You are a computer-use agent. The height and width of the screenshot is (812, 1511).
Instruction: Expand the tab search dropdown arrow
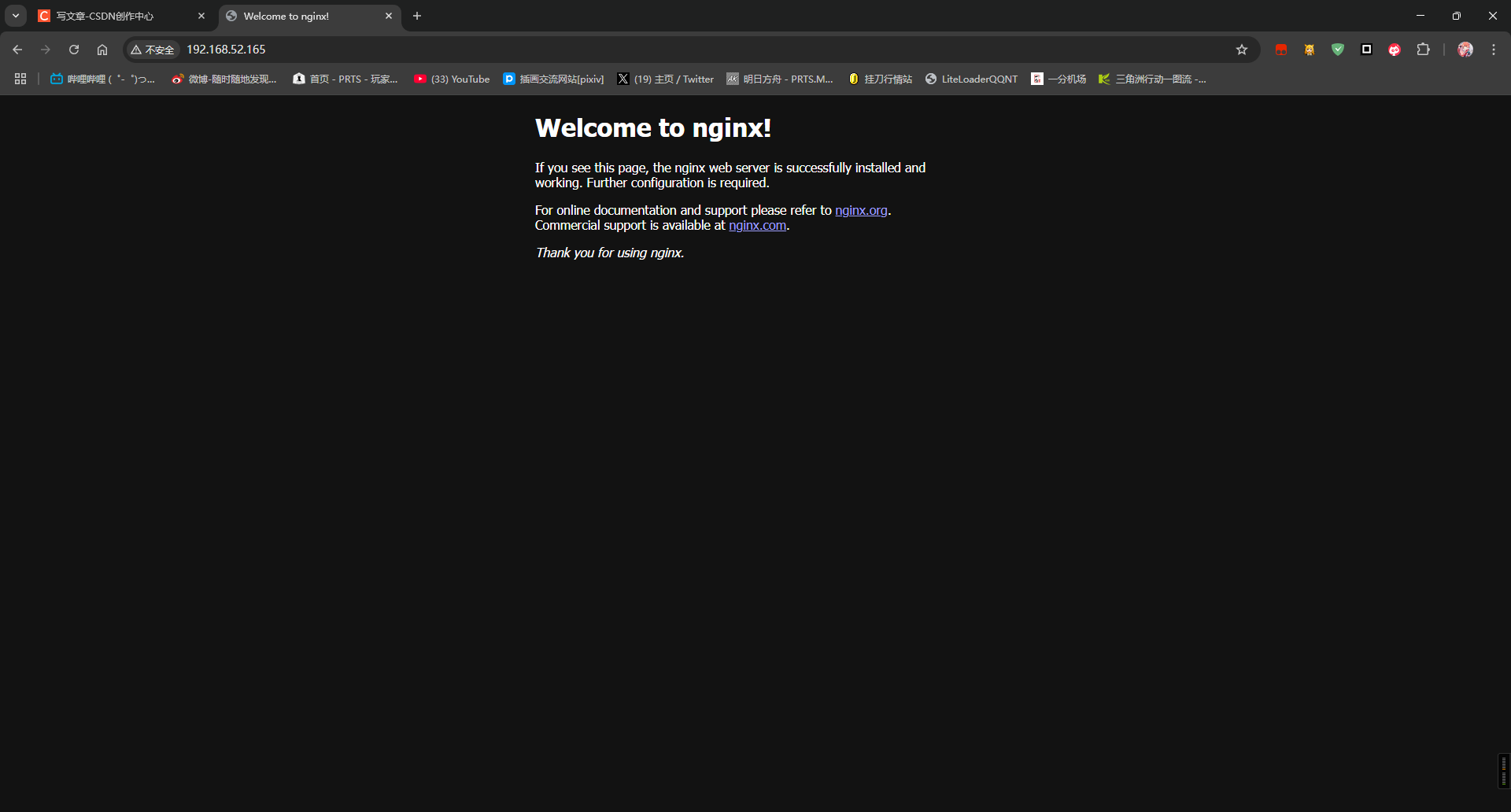pyautogui.click(x=16, y=16)
